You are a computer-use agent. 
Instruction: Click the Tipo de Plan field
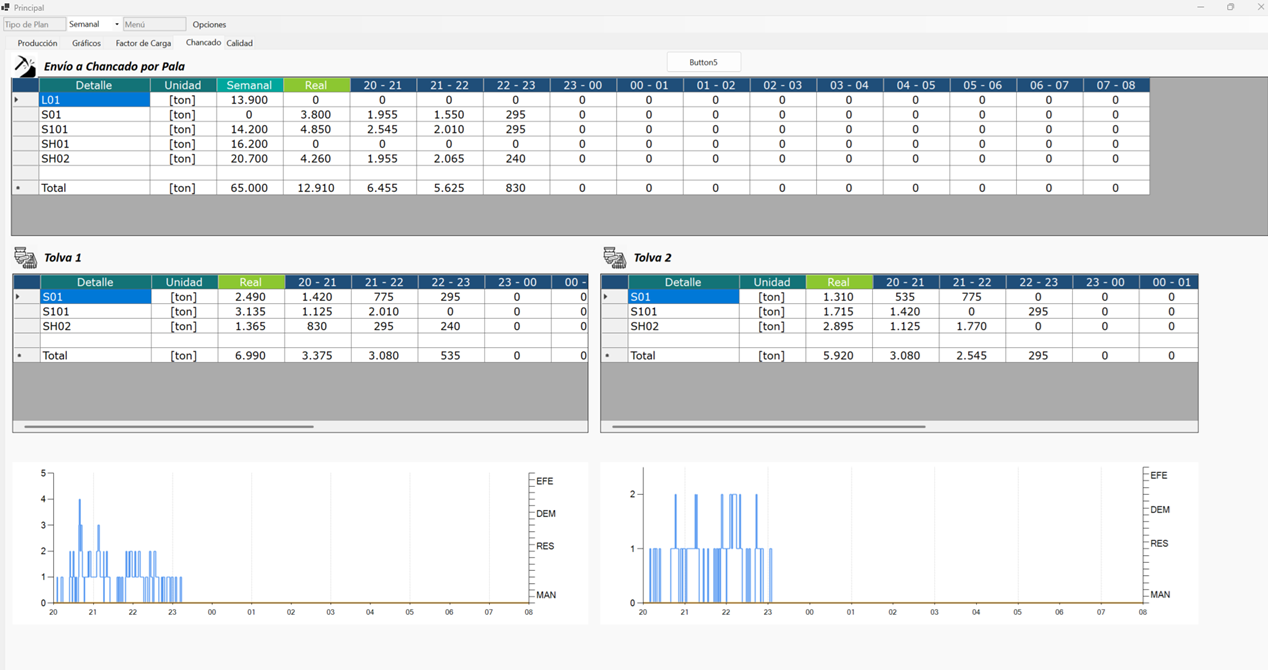click(34, 24)
